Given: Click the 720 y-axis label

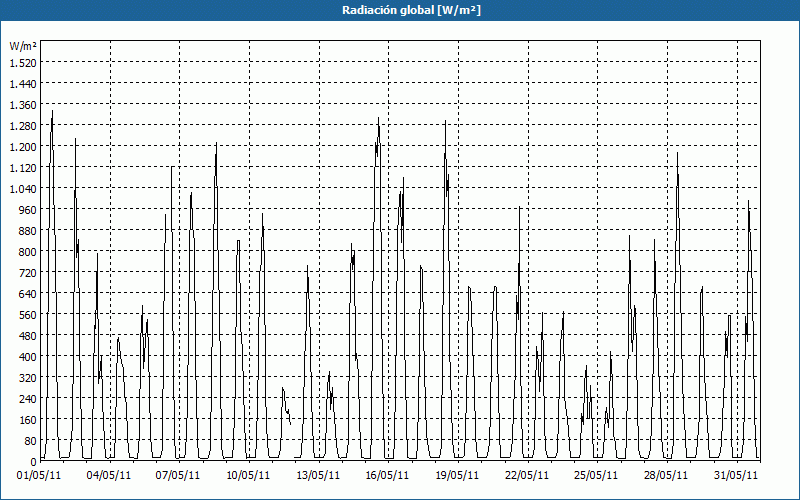Looking at the screenshot, I should [29, 273].
